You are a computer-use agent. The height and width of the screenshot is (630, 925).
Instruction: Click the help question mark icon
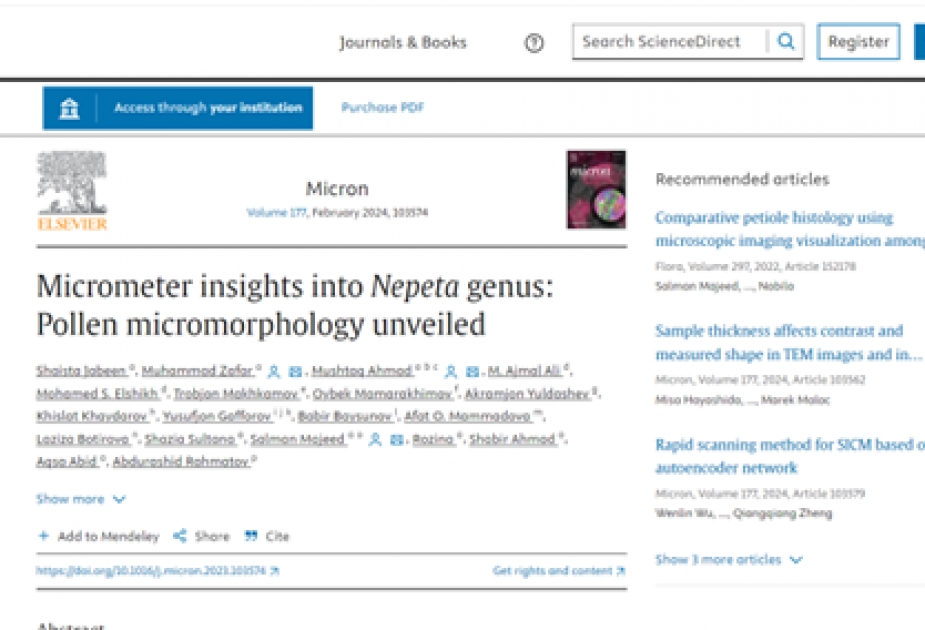point(534,42)
